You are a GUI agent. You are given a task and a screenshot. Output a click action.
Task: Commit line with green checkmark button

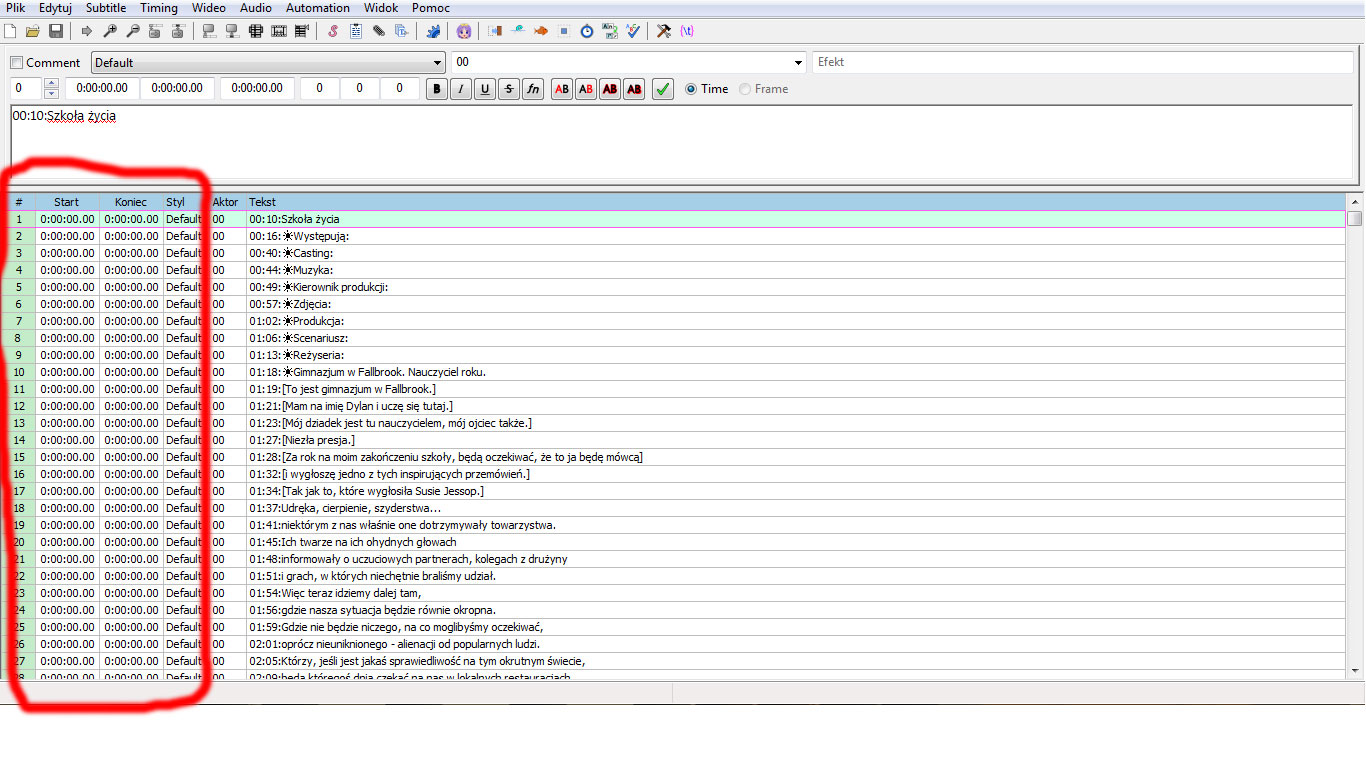pyautogui.click(x=663, y=89)
